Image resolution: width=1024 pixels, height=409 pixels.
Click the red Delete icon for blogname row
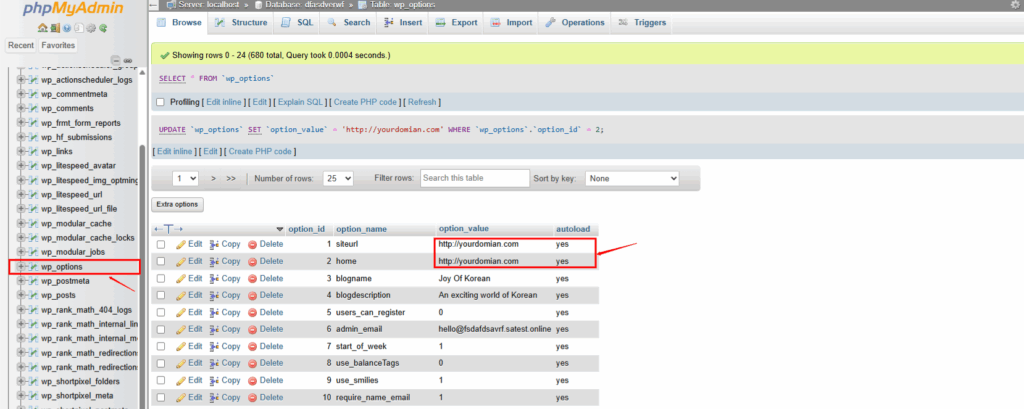point(252,278)
